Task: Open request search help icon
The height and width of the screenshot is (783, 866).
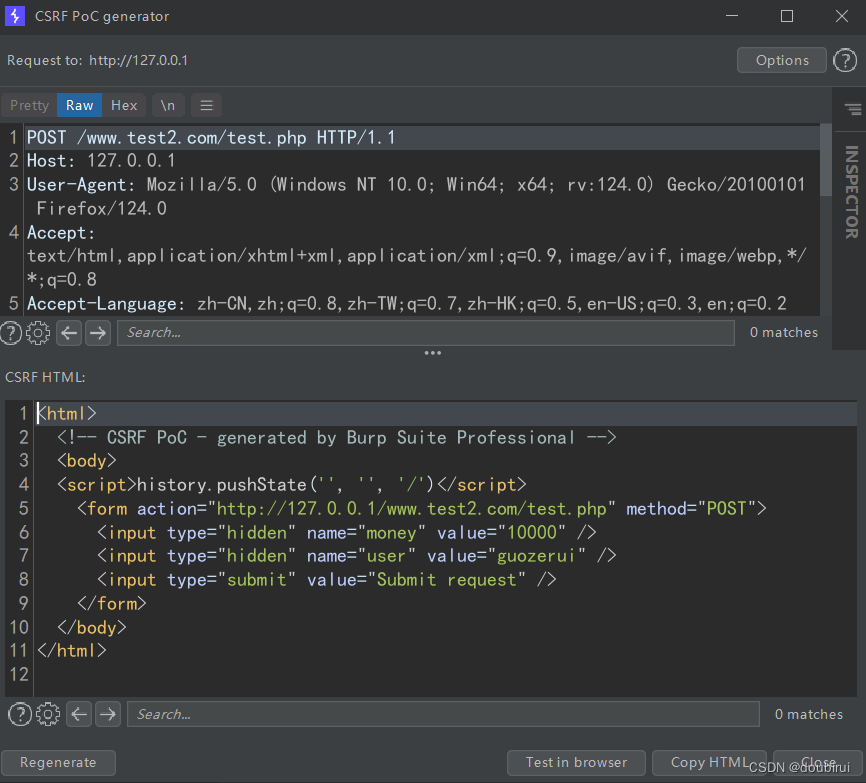Action: coord(10,333)
